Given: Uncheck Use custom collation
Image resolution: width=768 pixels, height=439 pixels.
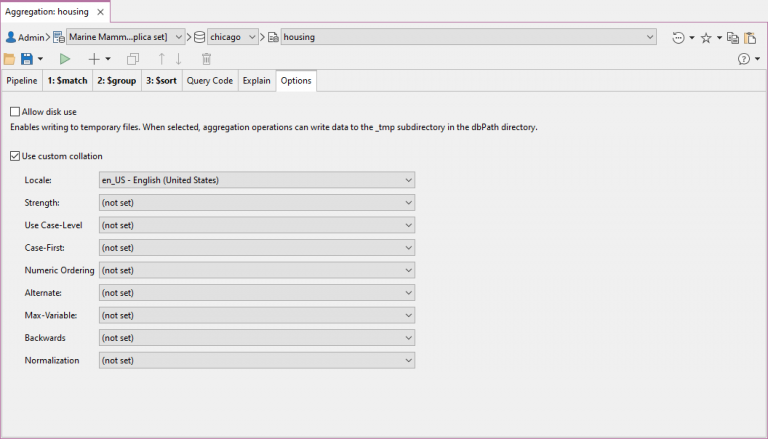Looking at the screenshot, I should tap(15, 156).
